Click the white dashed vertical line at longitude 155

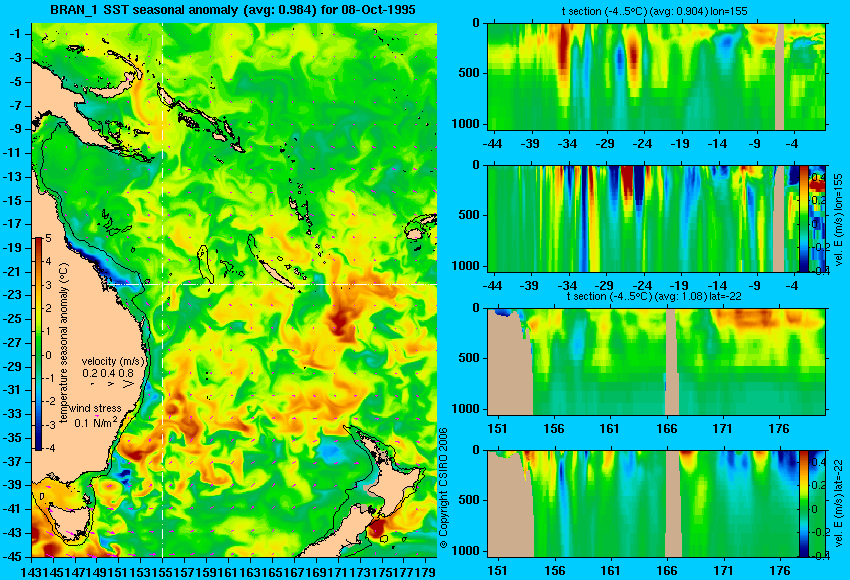point(163,290)
